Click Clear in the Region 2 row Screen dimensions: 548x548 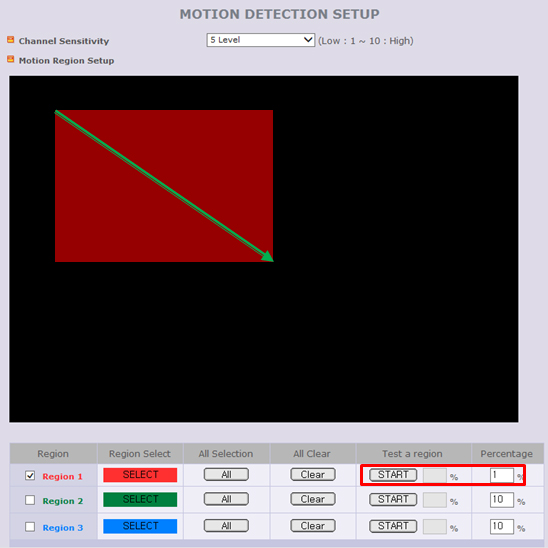tap(313, 499)
